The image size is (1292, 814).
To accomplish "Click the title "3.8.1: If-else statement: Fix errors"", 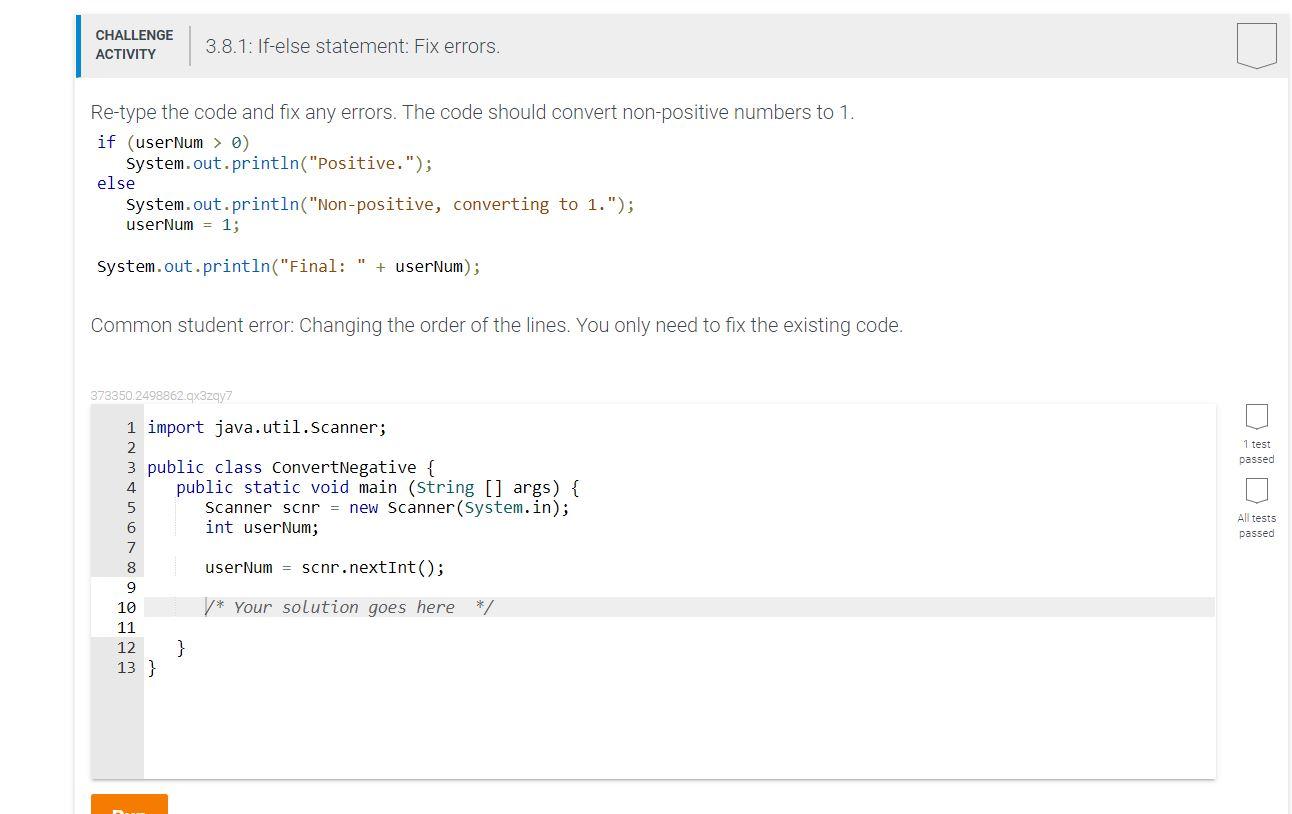I will pos(353,46).
